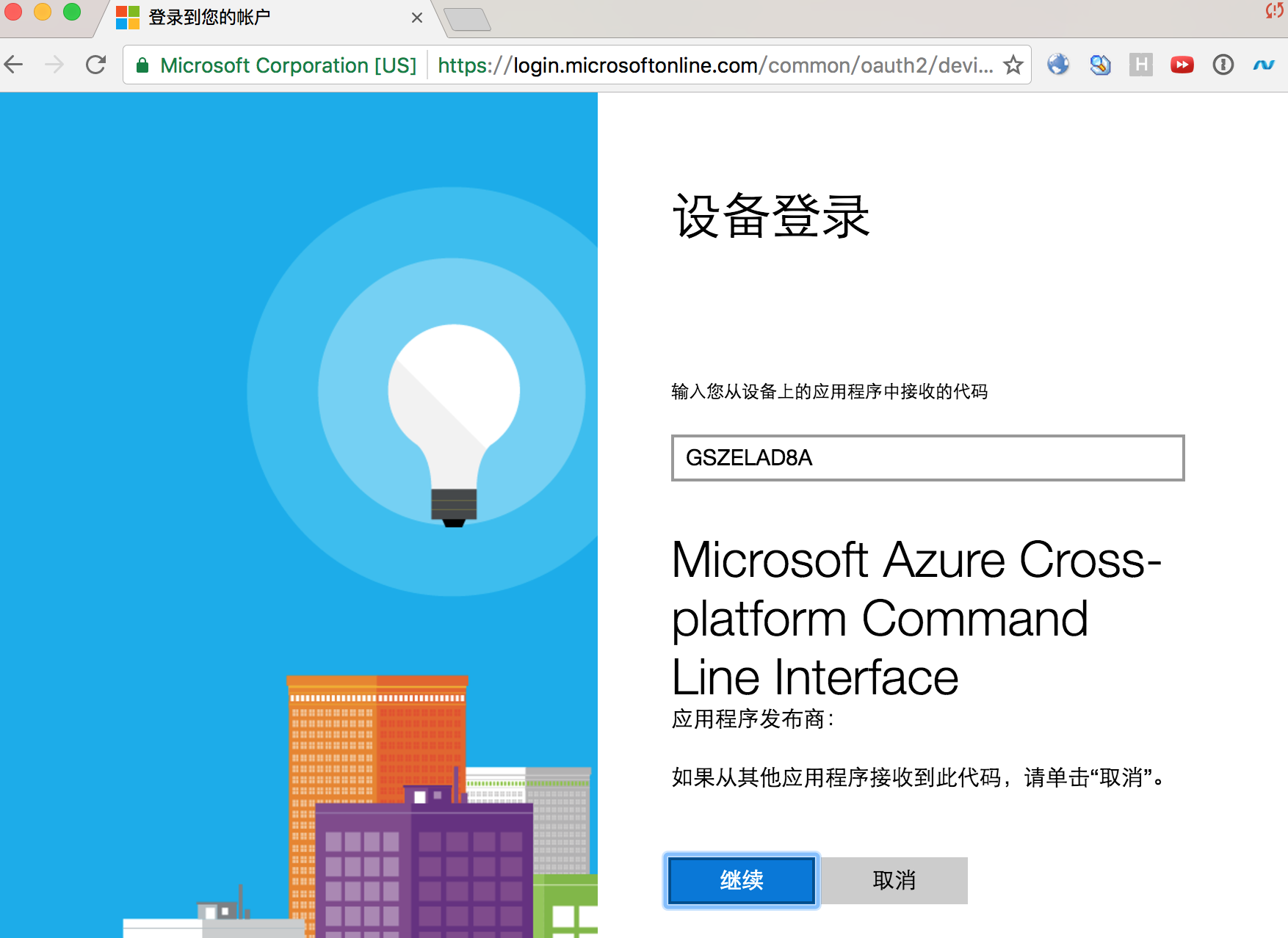Viewport: 1288px width, 938px height.
Task: Reload the page with refresh icon
Action: [95, 65]
